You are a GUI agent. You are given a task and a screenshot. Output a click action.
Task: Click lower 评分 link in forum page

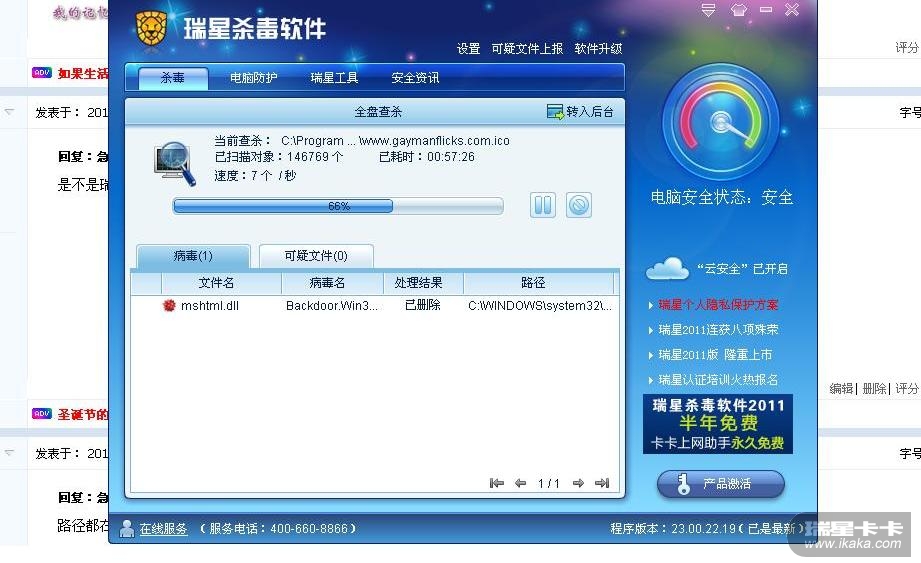pos(906,389)
